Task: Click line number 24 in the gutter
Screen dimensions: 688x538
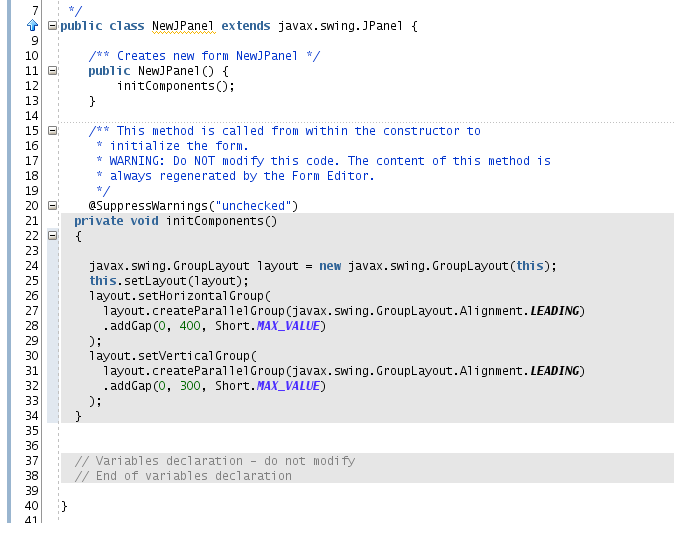Action: point(32,266)
